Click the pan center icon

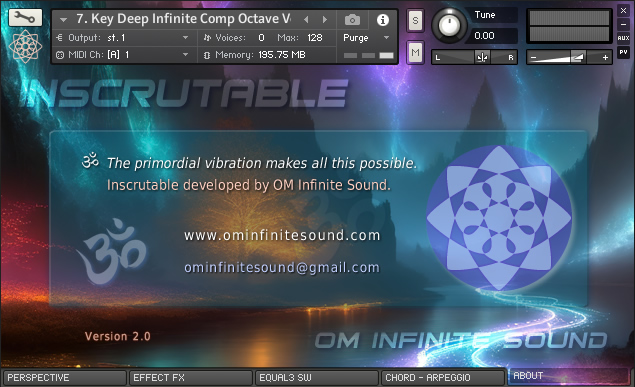[482, 57]
